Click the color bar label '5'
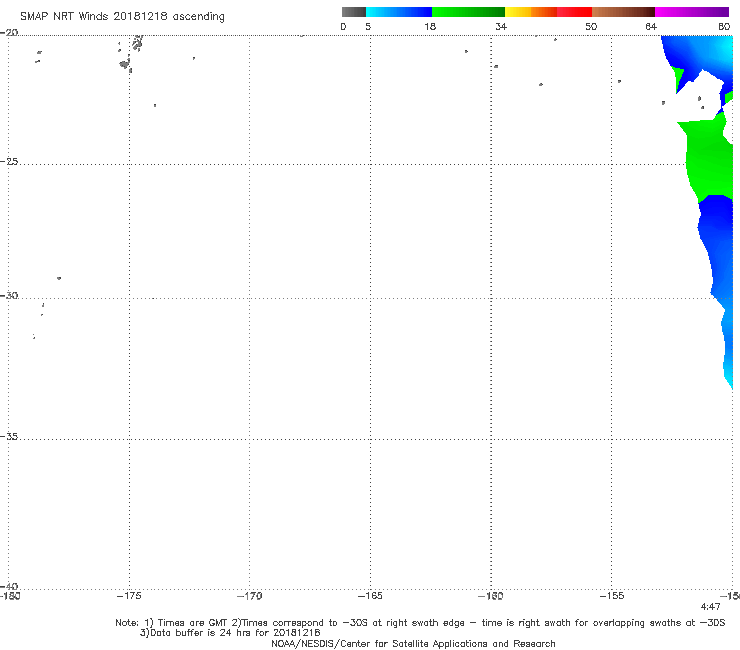The image size is (740, 650). click(368, 26)
